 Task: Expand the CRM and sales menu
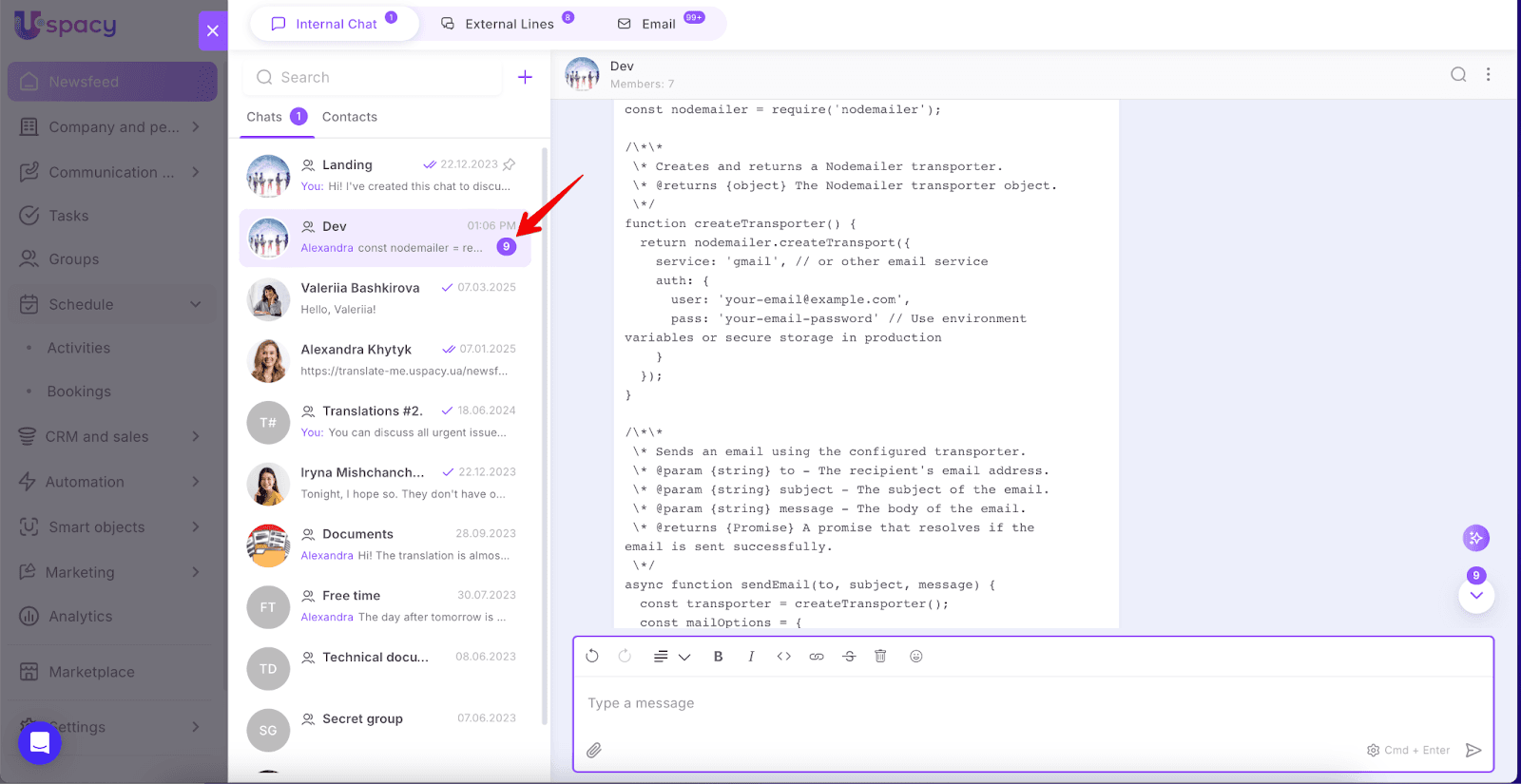tap(196, 436)
